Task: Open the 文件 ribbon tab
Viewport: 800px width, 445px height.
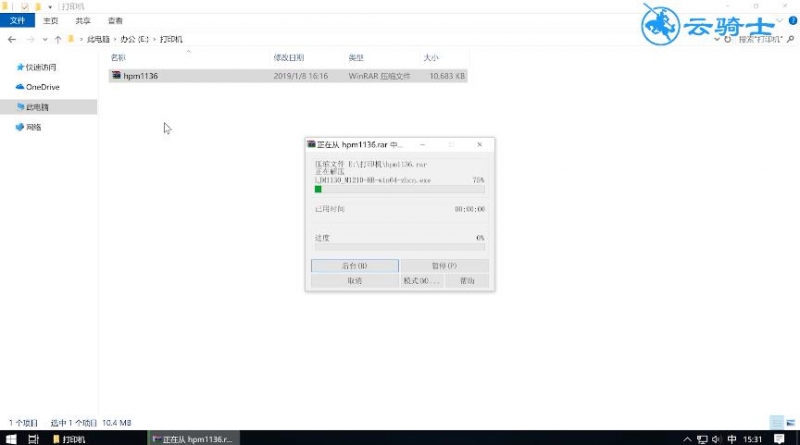Action: tap(17, 20)
